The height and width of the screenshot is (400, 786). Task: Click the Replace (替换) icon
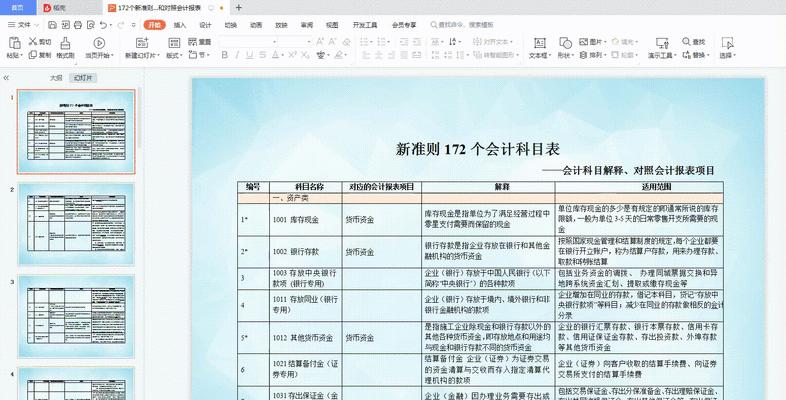click(686, 55)
